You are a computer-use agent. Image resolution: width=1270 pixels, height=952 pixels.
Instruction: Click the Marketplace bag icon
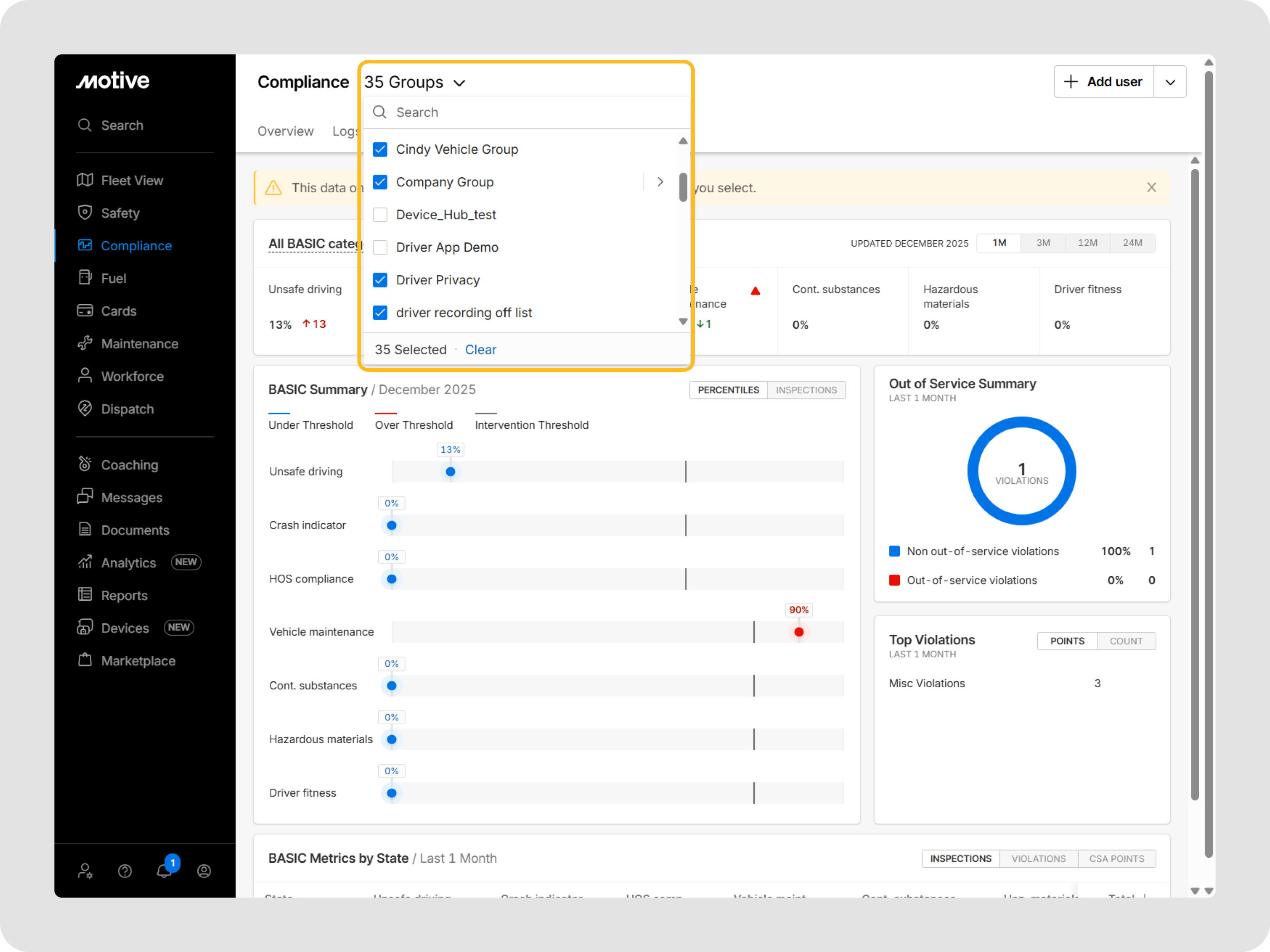(x=85, y=661)
